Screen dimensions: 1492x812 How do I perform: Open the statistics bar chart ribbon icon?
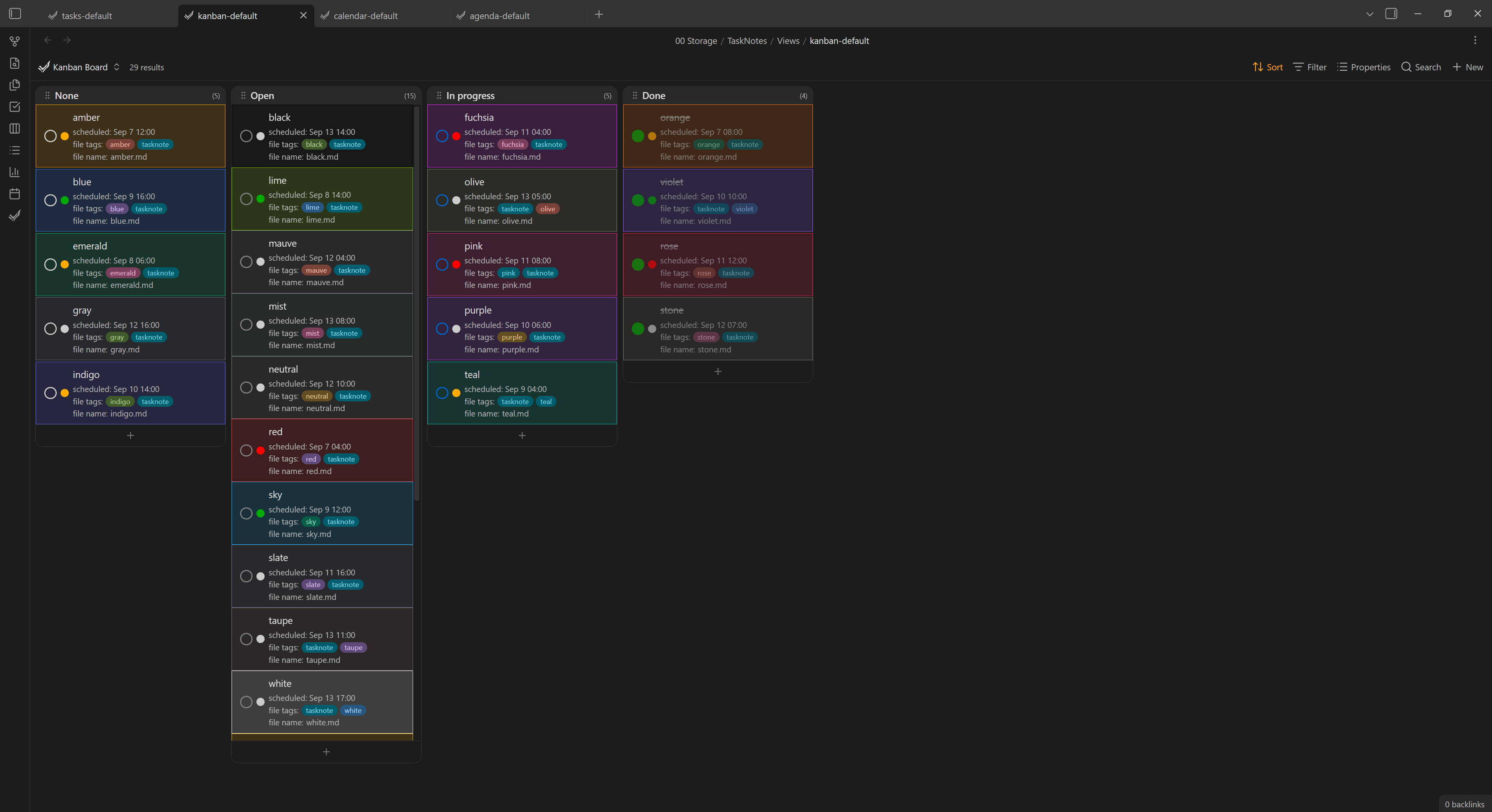[x=15, y=172]
